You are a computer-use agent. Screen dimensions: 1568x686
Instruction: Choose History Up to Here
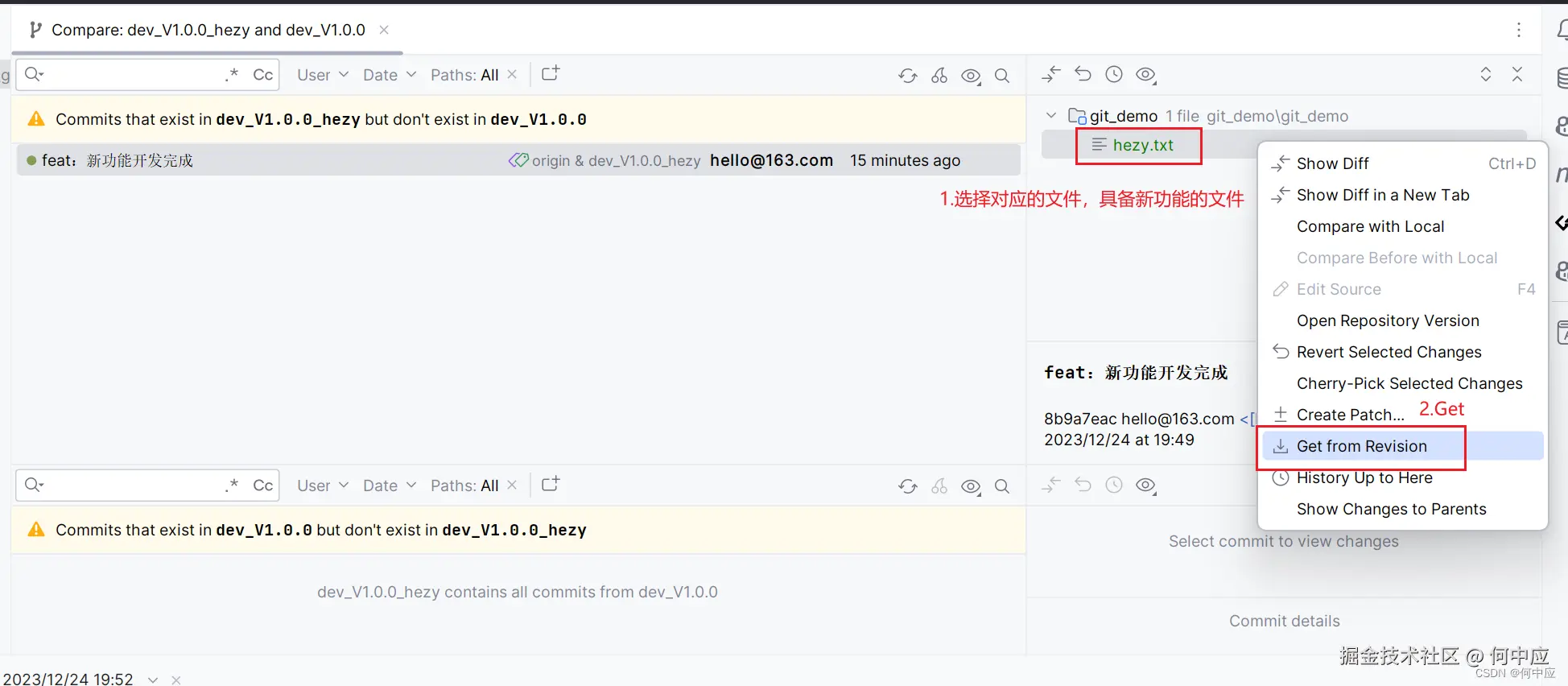pyautogui.click(x=1403, y=477)
